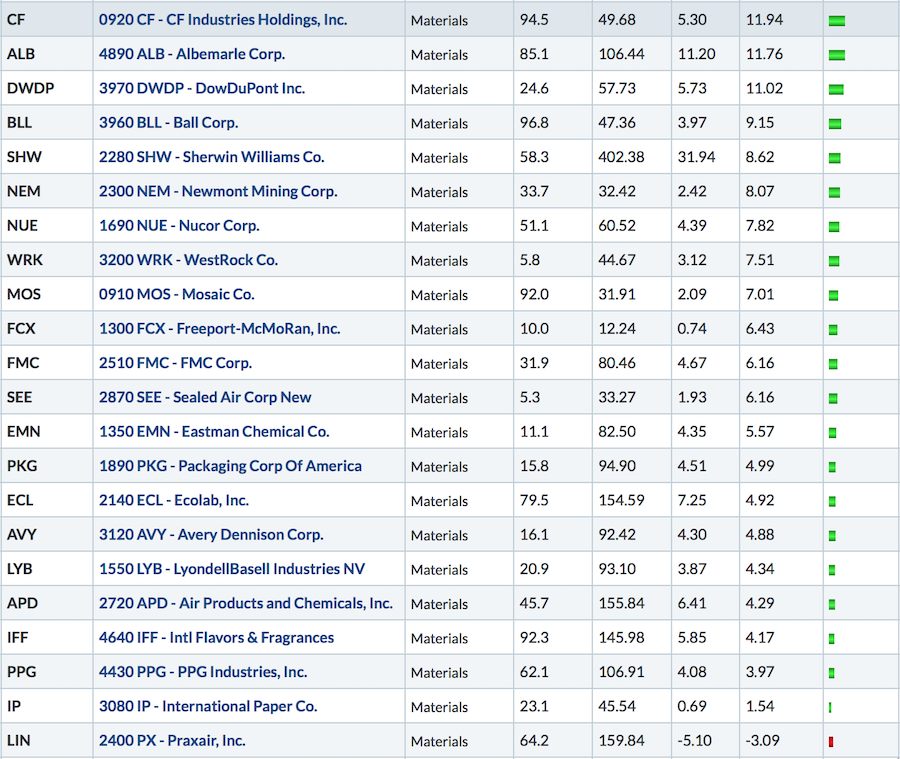Select the LIN ticker symbol cell
The image size is (900, 759).
[47, 741]
